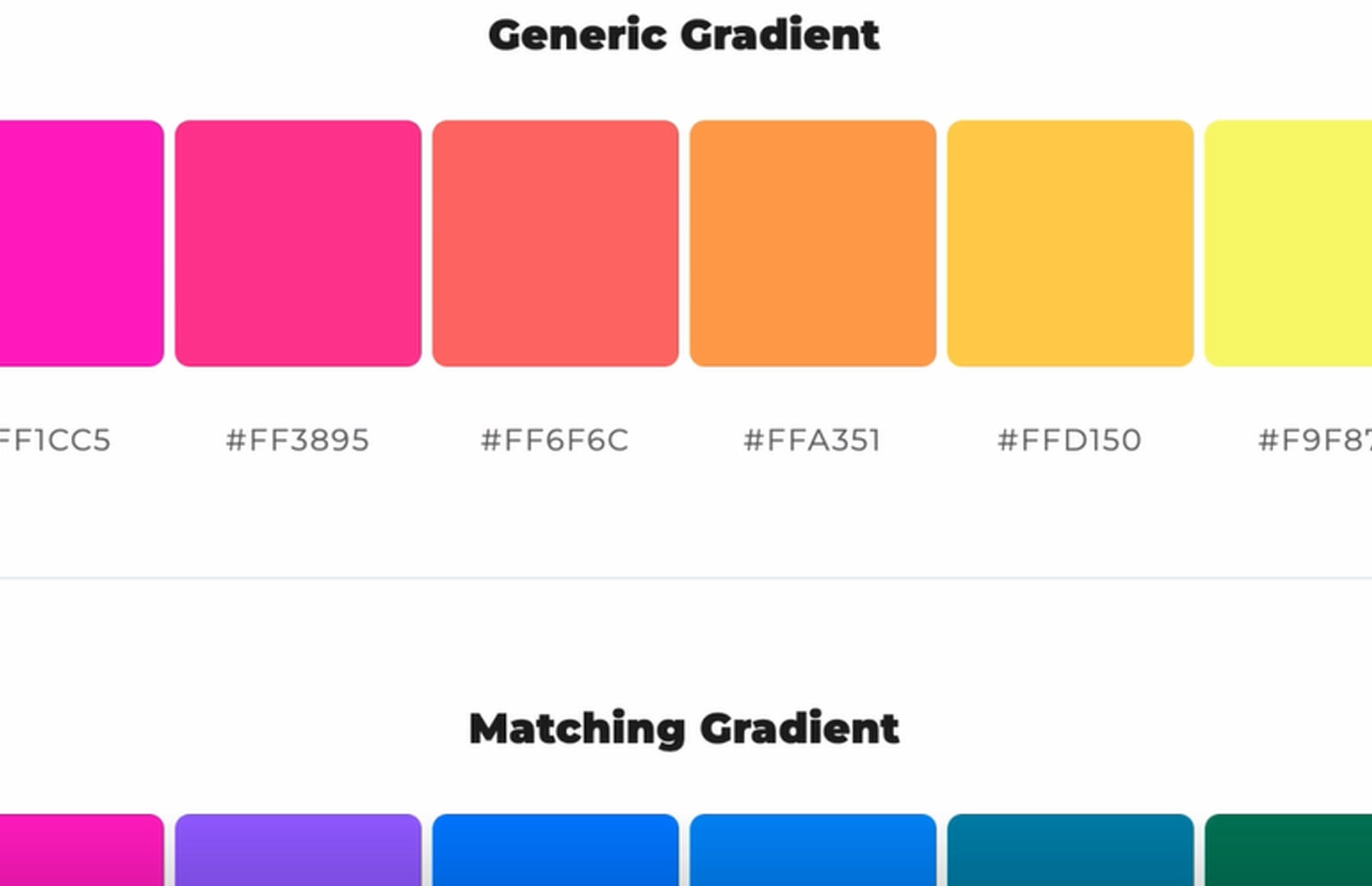1372x886 pixels.
Task: Click the magenta #FF1CC5 swatch in Generic Gradient
Action: [x=79, y=243]
